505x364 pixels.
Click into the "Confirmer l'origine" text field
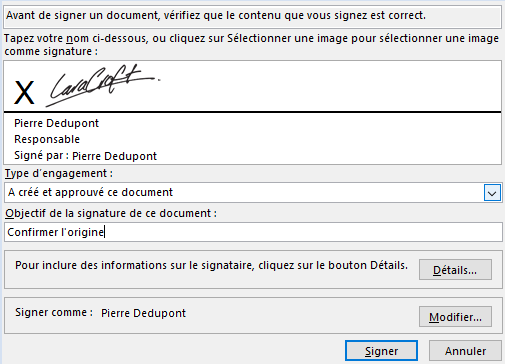[253, 232]
